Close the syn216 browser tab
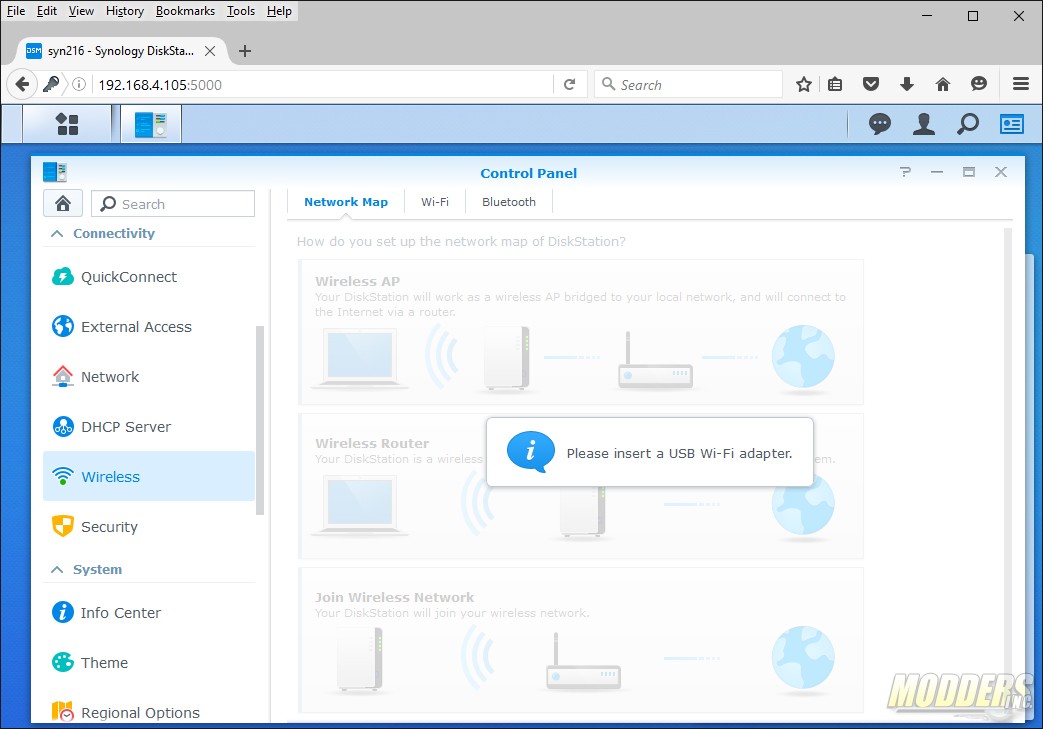 point(210,51)
